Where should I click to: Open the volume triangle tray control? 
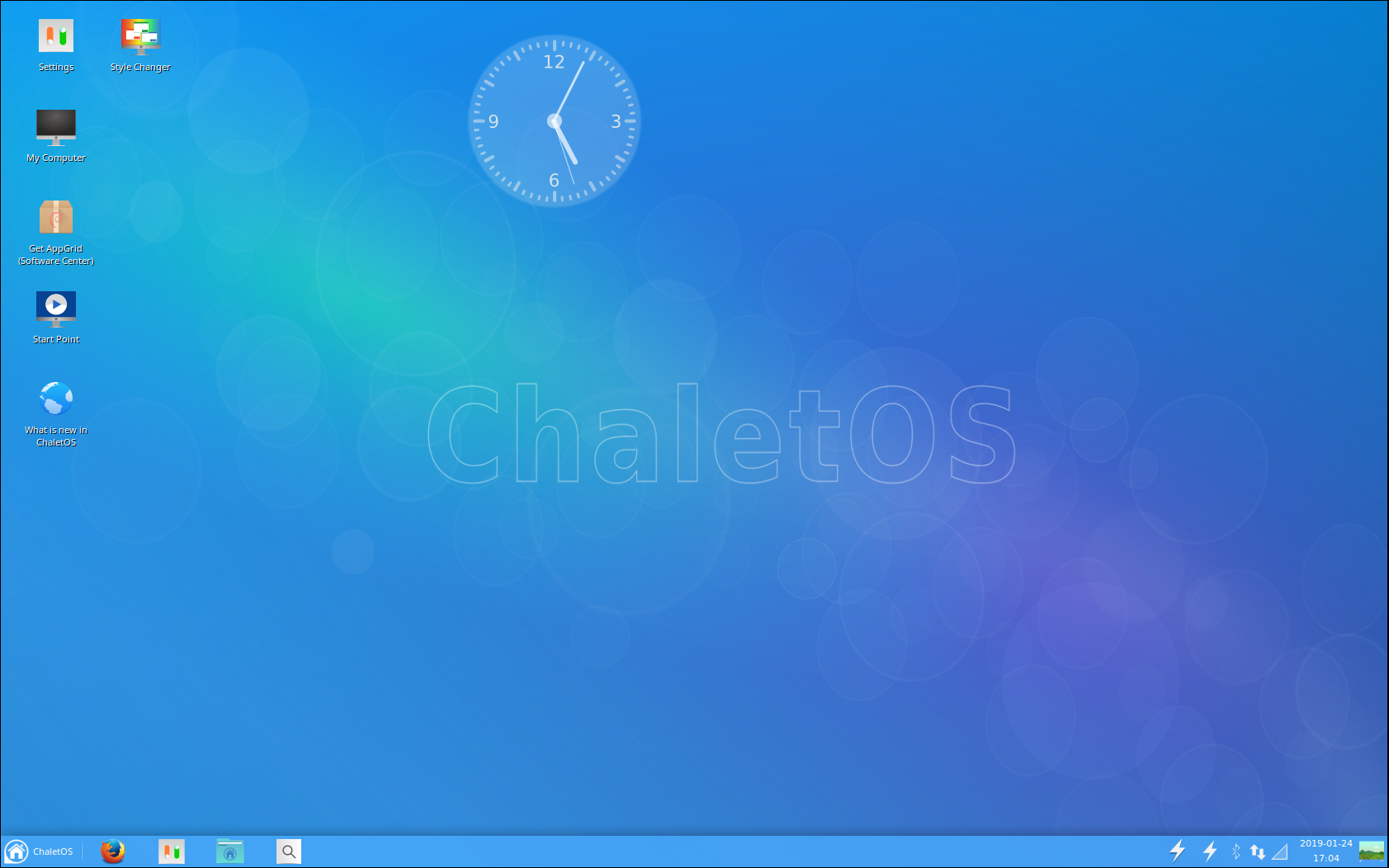point(1280,851)
